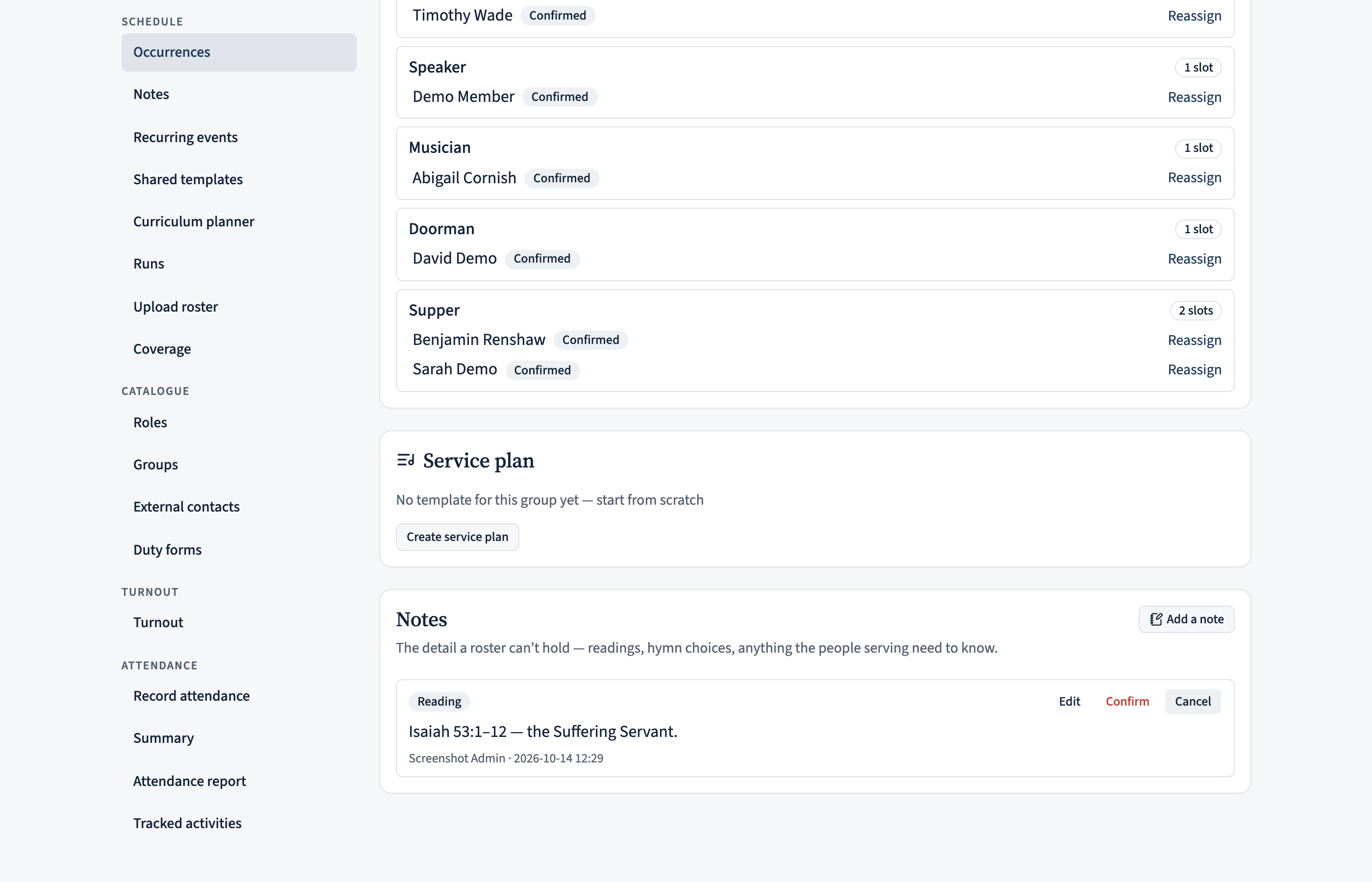Click Abigail Cornish's Confirmed badge

click(562, 178)
